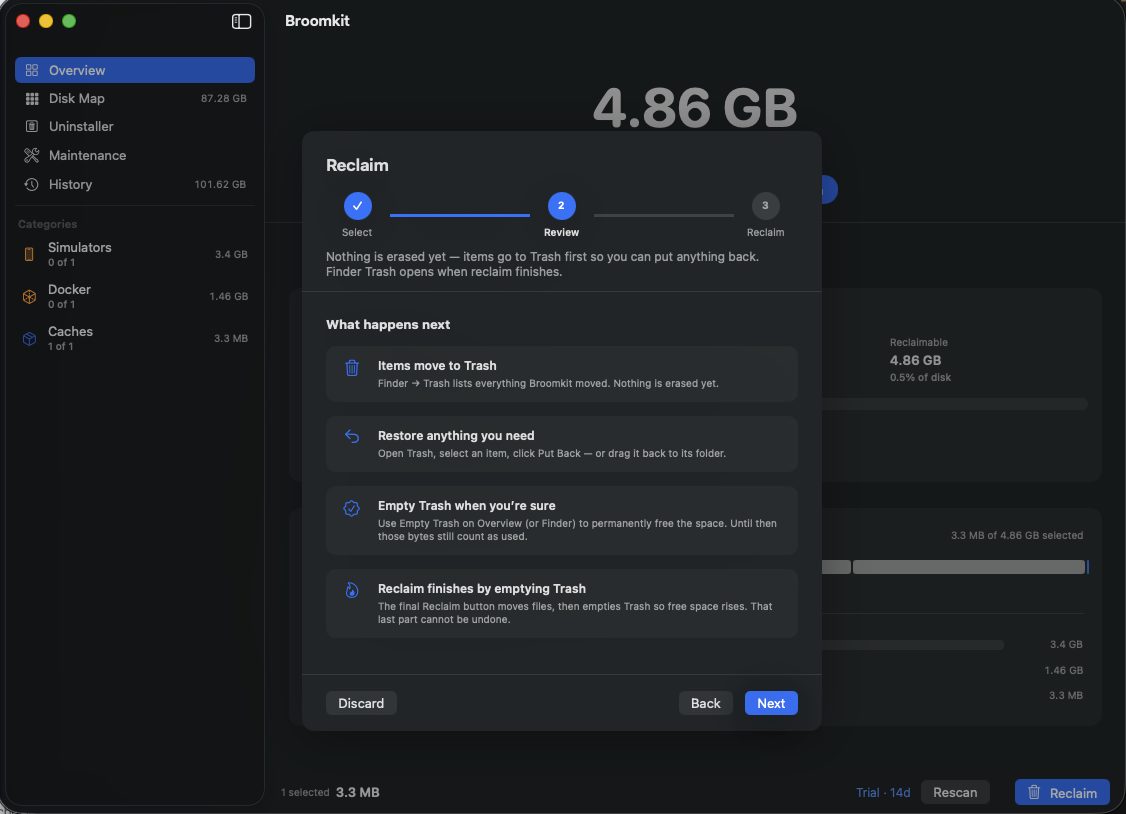Click the selection usage bar in background
Image resolution: width=1126 pixels, height=814 pixels.
(x=955, y=567)
